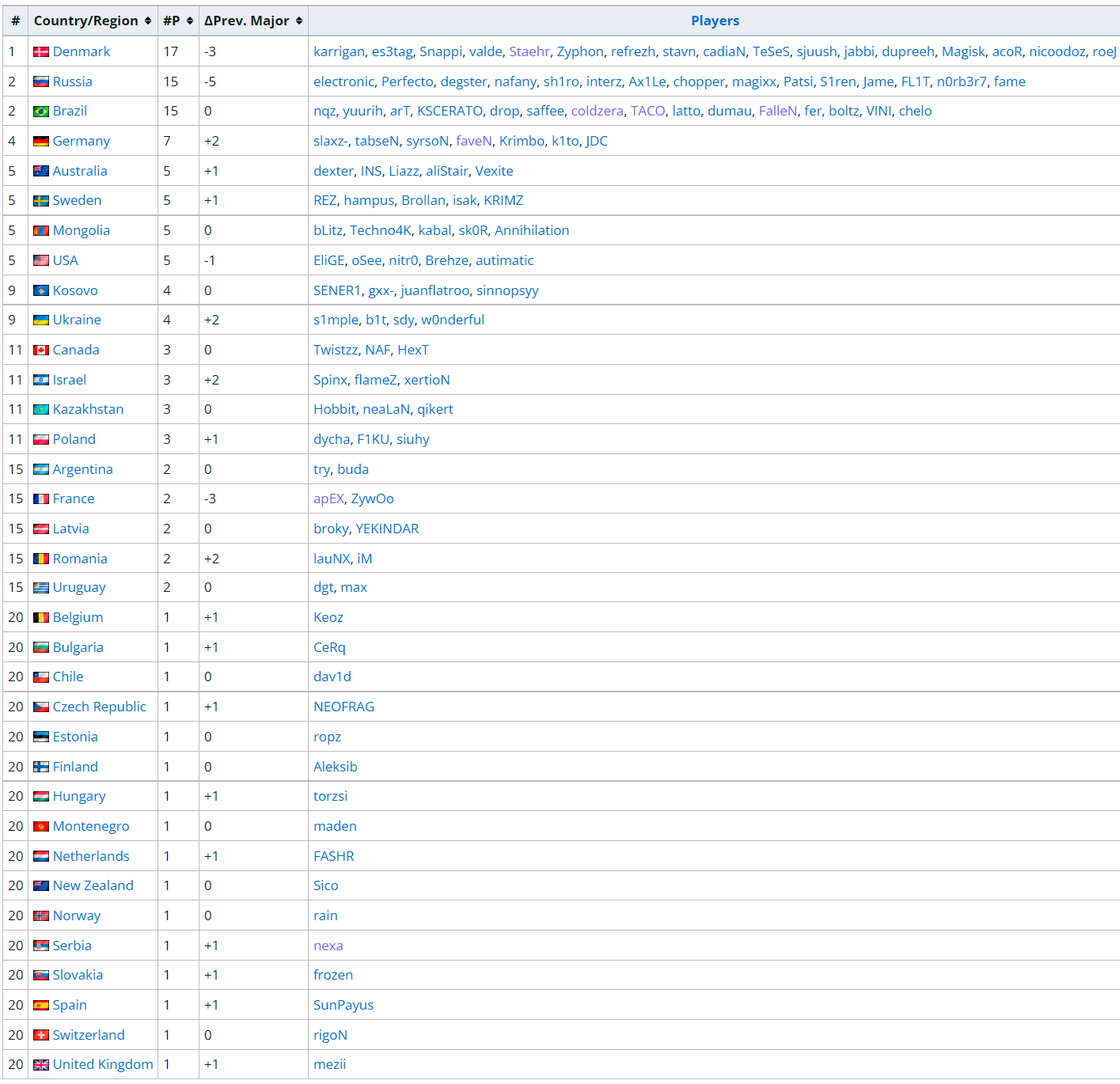Click the sort arrow beside the # header

click(x=24, y=21)
